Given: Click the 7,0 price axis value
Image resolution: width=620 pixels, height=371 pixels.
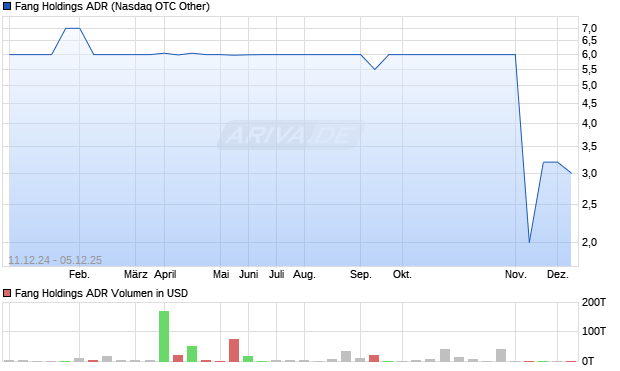Looking at the screenshot, I should click(589, 28).
